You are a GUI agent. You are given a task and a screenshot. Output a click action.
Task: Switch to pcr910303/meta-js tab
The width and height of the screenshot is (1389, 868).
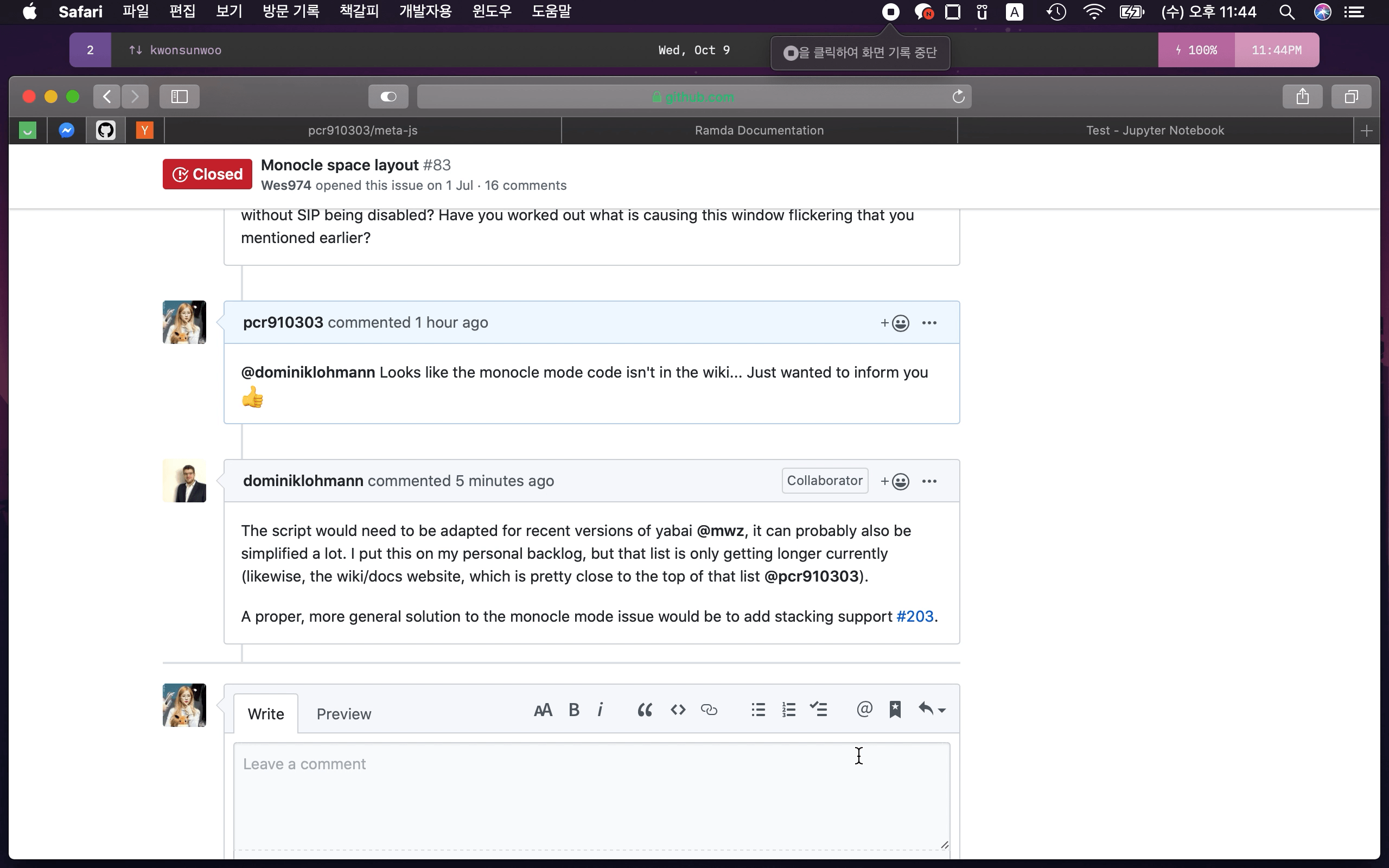[x=363, y=131]
